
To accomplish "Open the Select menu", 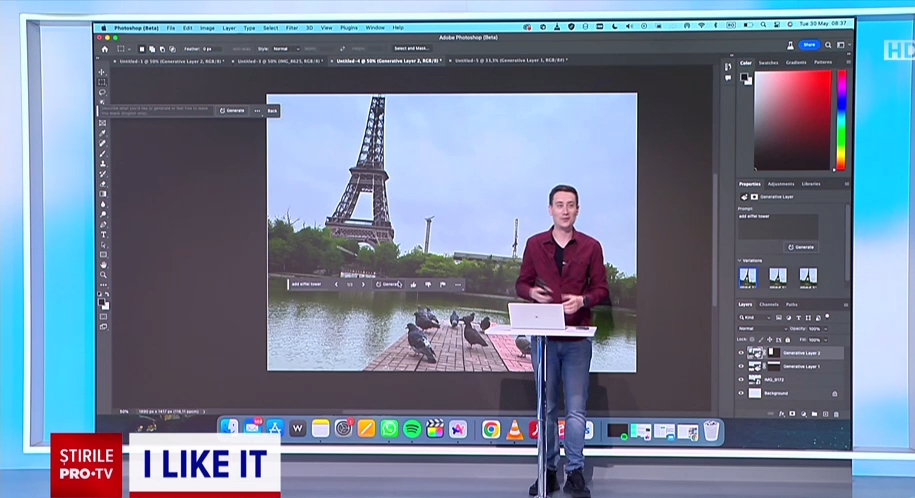I will pyautogui.click(x=270, y=27).
